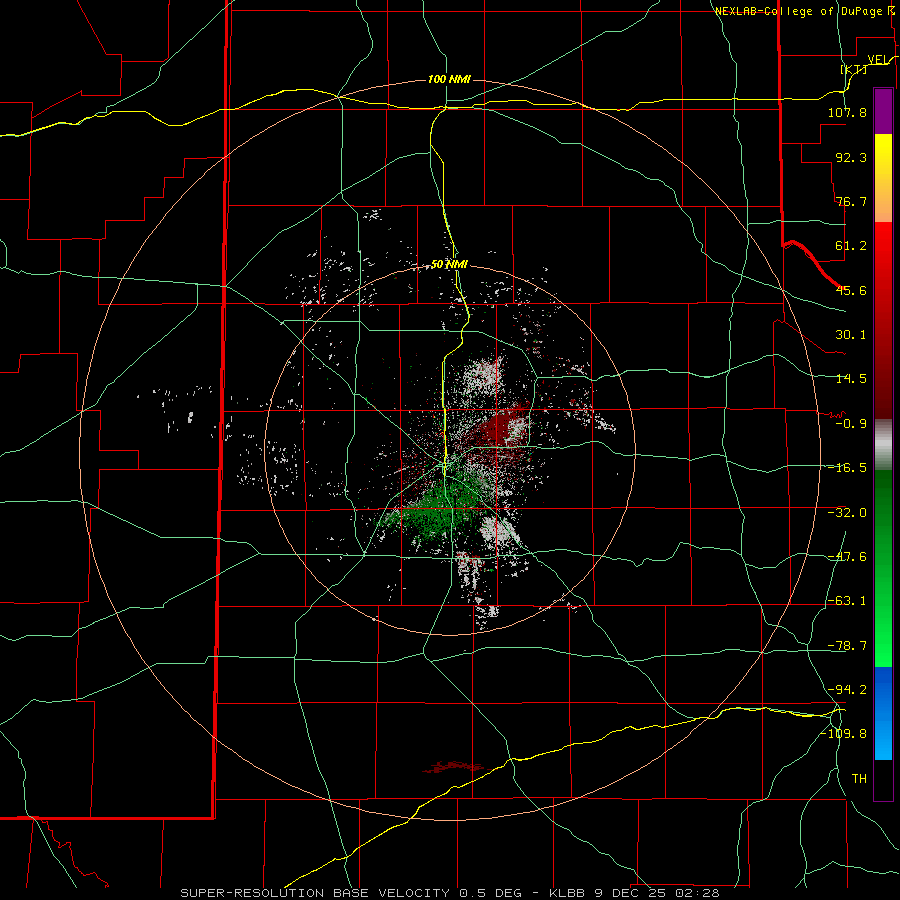This screenshot has height=900, width=900.
Task: Click the 92.3 scale value
Action: click(851, 157)
